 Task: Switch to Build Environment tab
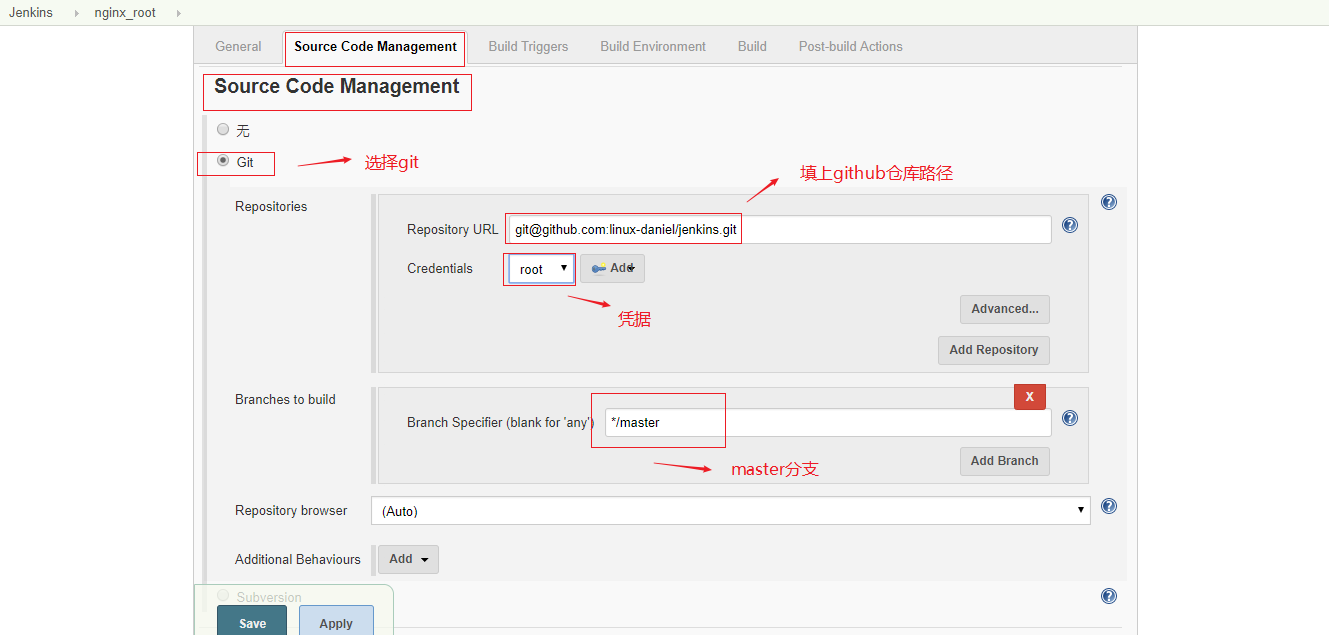coord(653,46)
